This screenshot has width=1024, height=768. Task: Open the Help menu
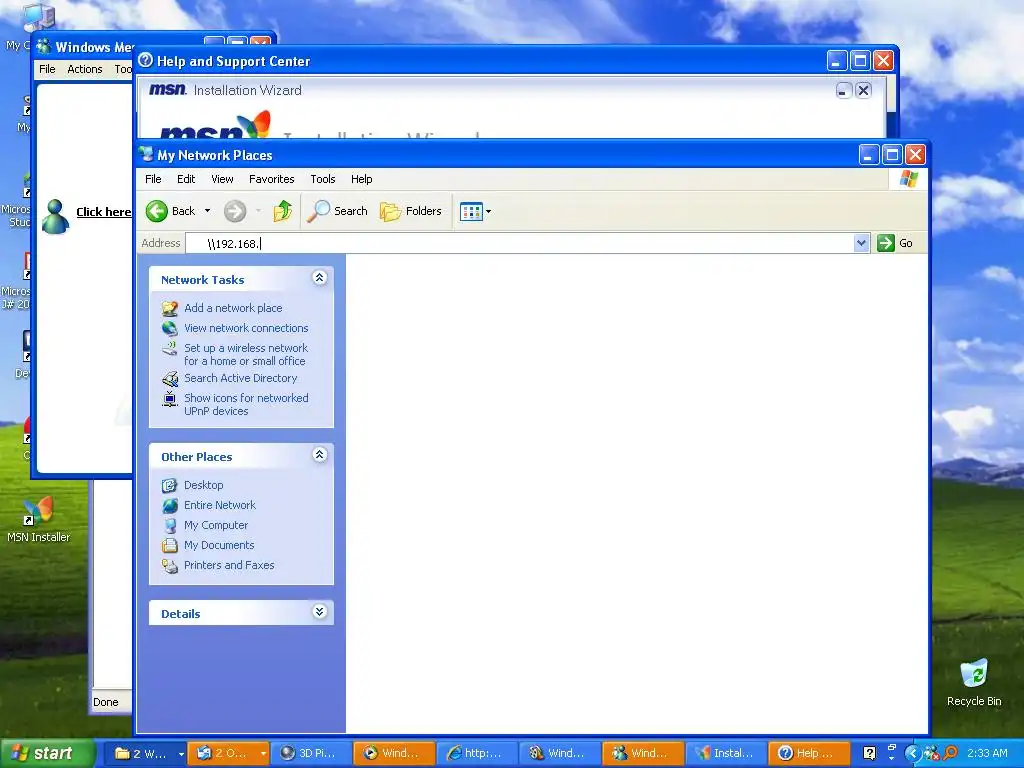tap(361, 179)
